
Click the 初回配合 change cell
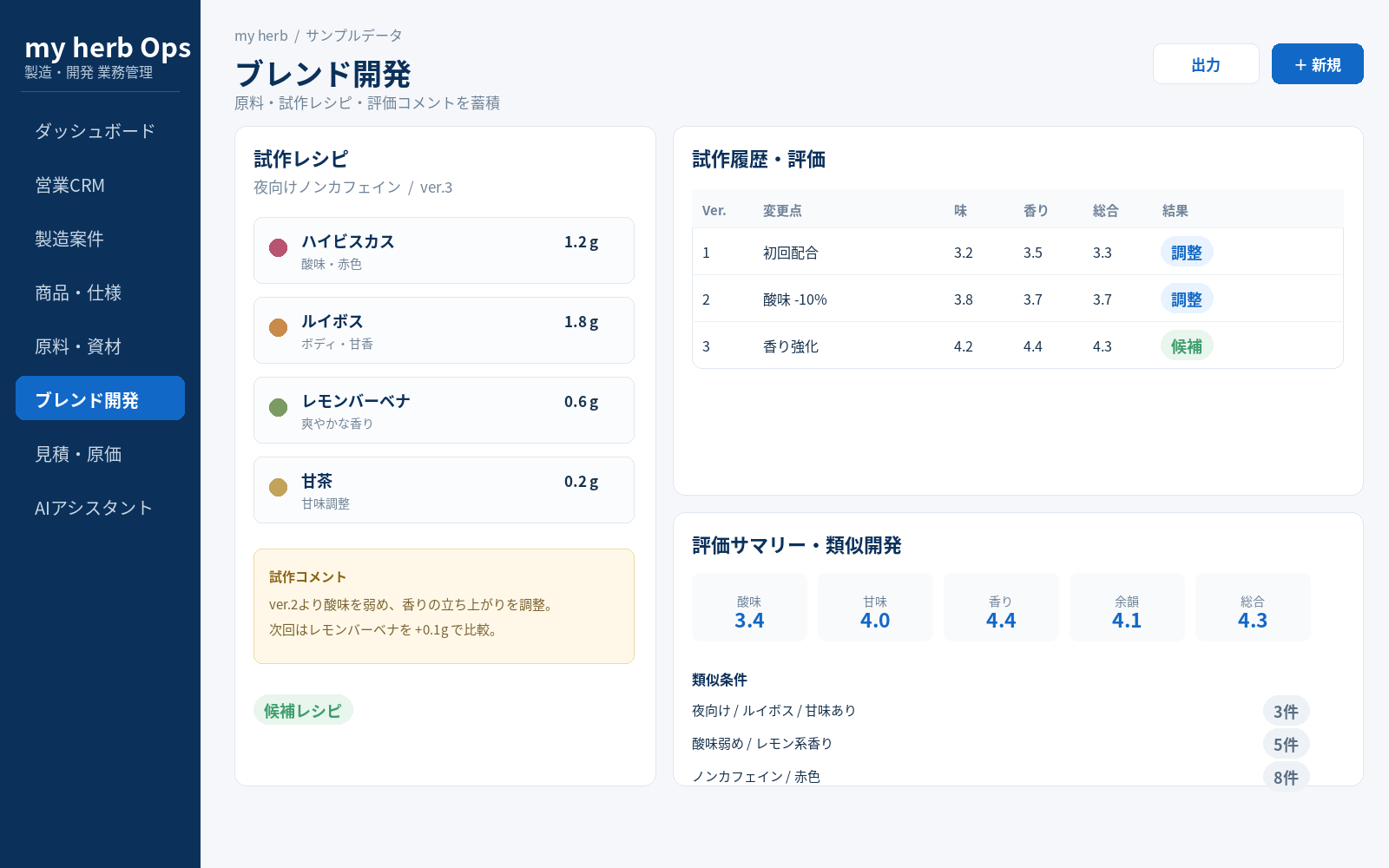791,253
